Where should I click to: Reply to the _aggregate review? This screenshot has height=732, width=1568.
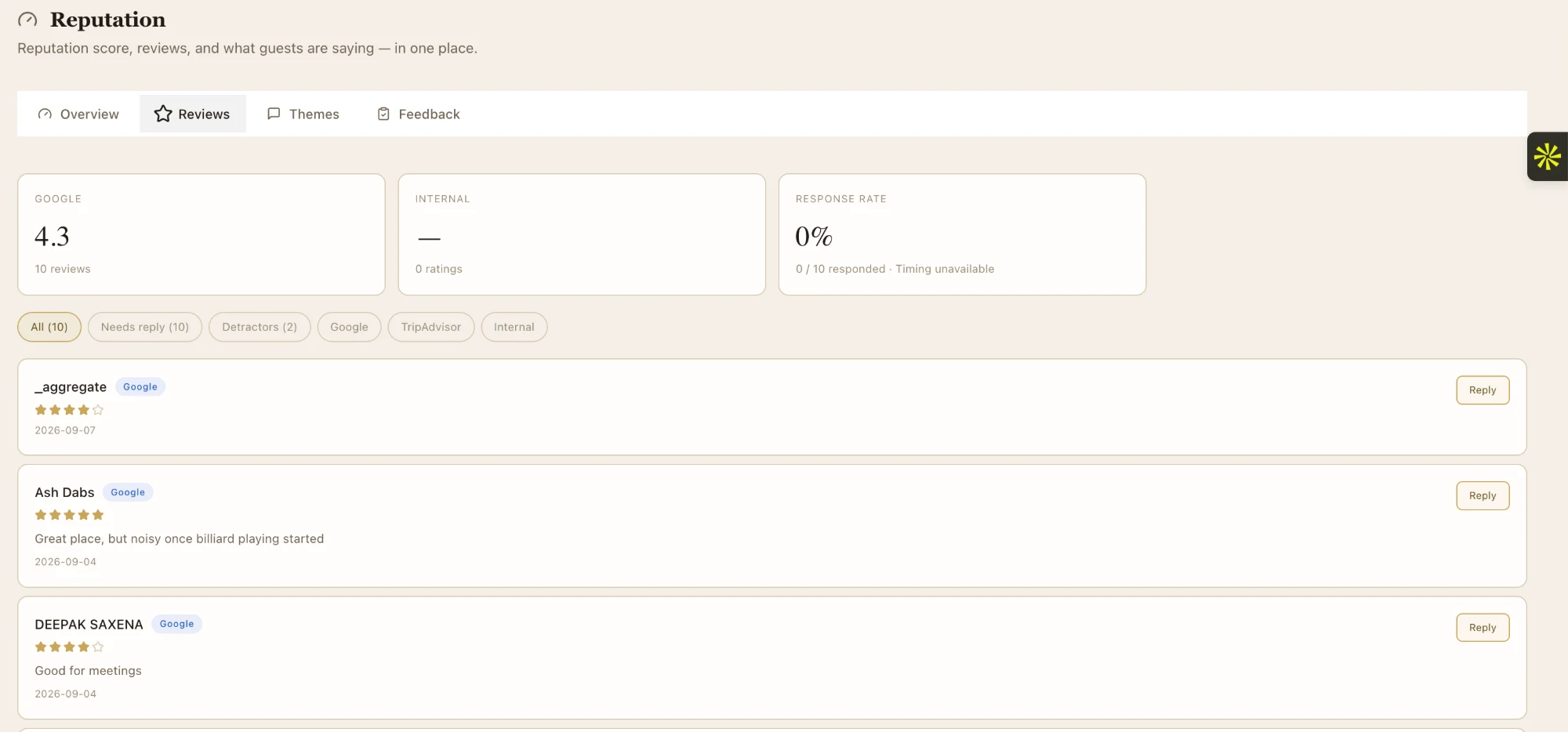(1483, 390)
